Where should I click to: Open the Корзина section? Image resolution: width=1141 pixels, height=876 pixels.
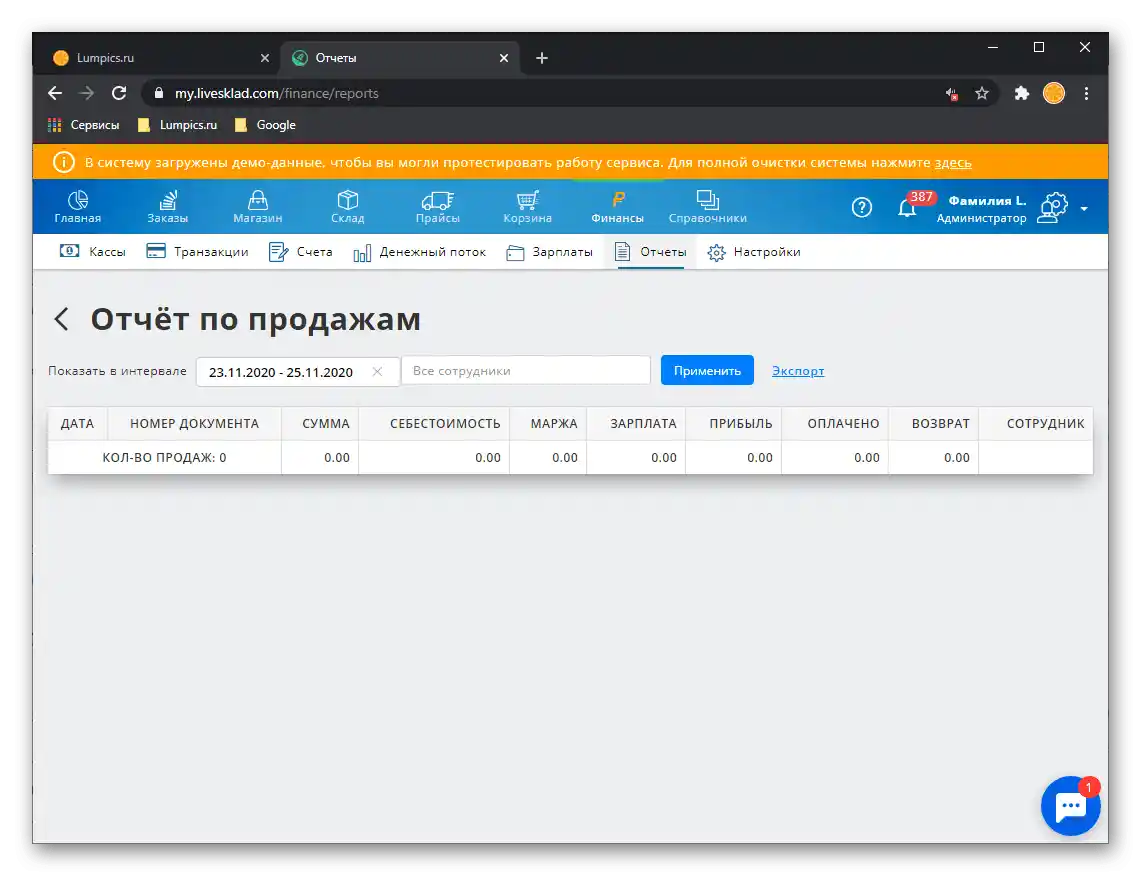[x=527, y=206]
